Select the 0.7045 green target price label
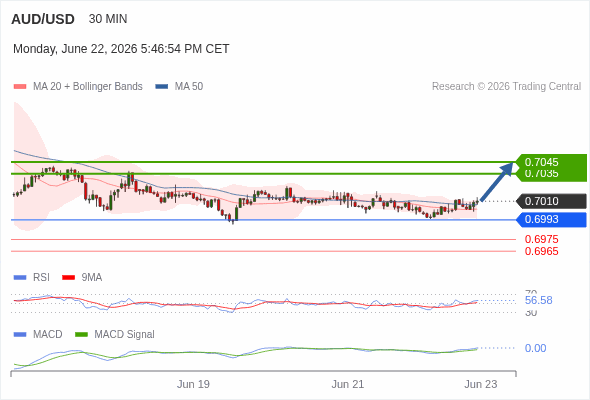Image resolution: width=590 pixels, height=400 pixels. click(x=541, y=162)
